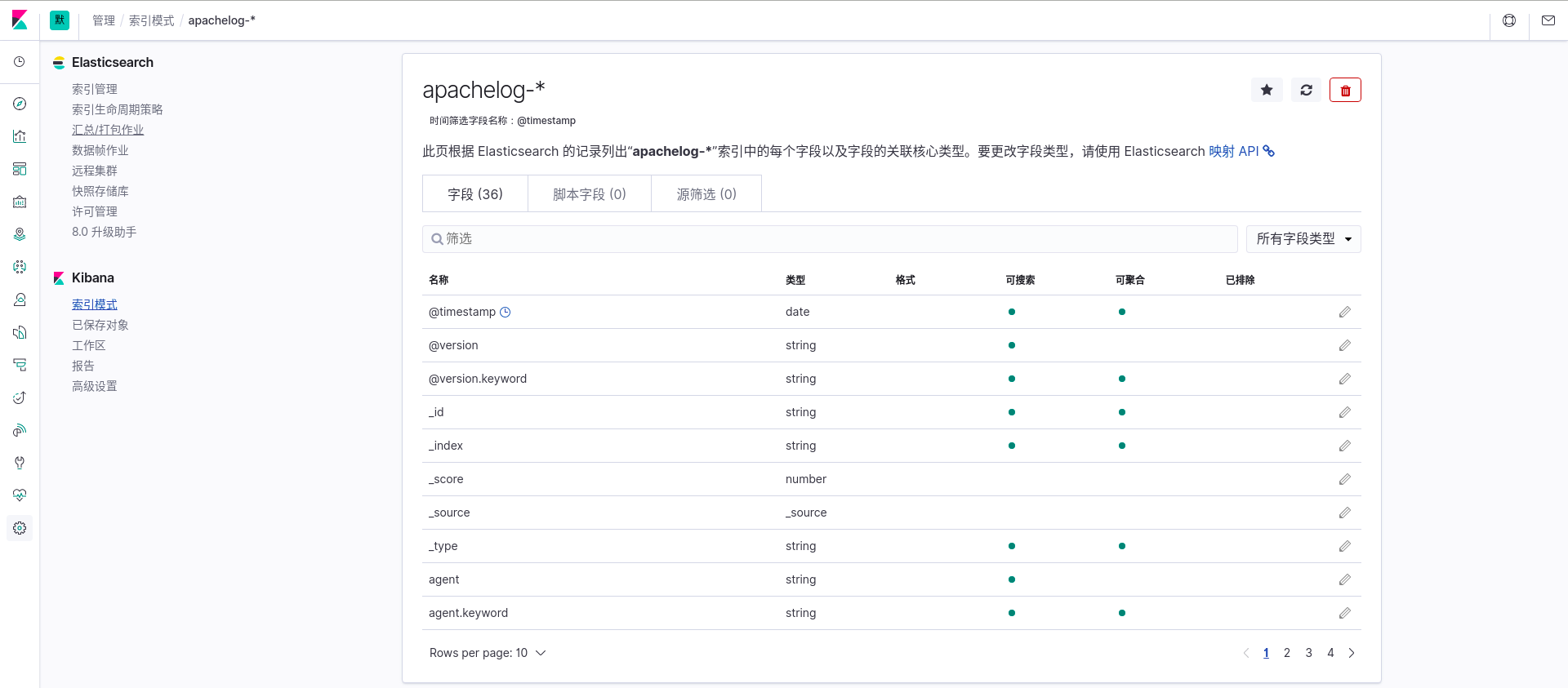Open the help globe icon

1509,20
